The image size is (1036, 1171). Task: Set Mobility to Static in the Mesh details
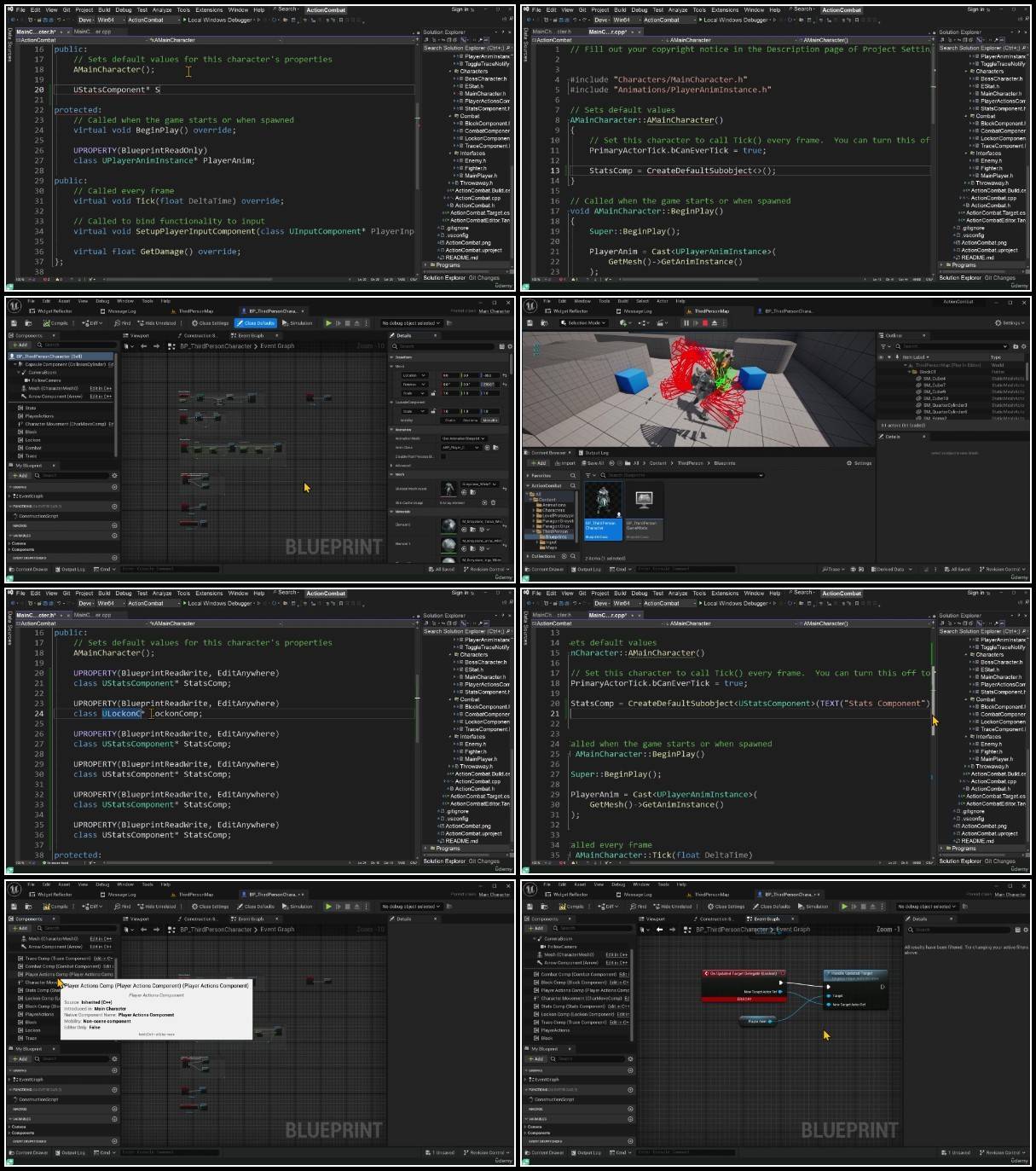[450, 420]
